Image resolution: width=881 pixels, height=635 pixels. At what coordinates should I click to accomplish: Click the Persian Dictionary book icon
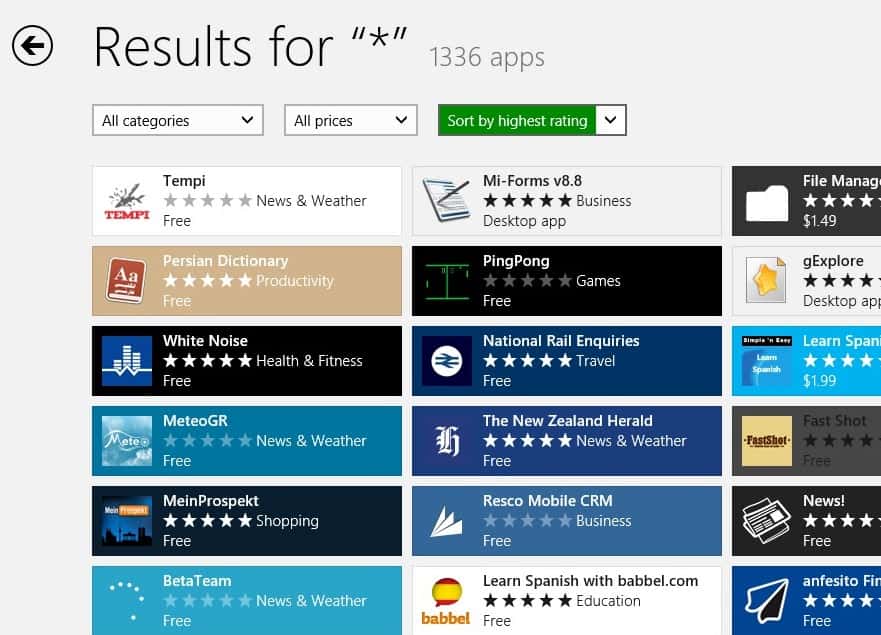click(127, 281)
